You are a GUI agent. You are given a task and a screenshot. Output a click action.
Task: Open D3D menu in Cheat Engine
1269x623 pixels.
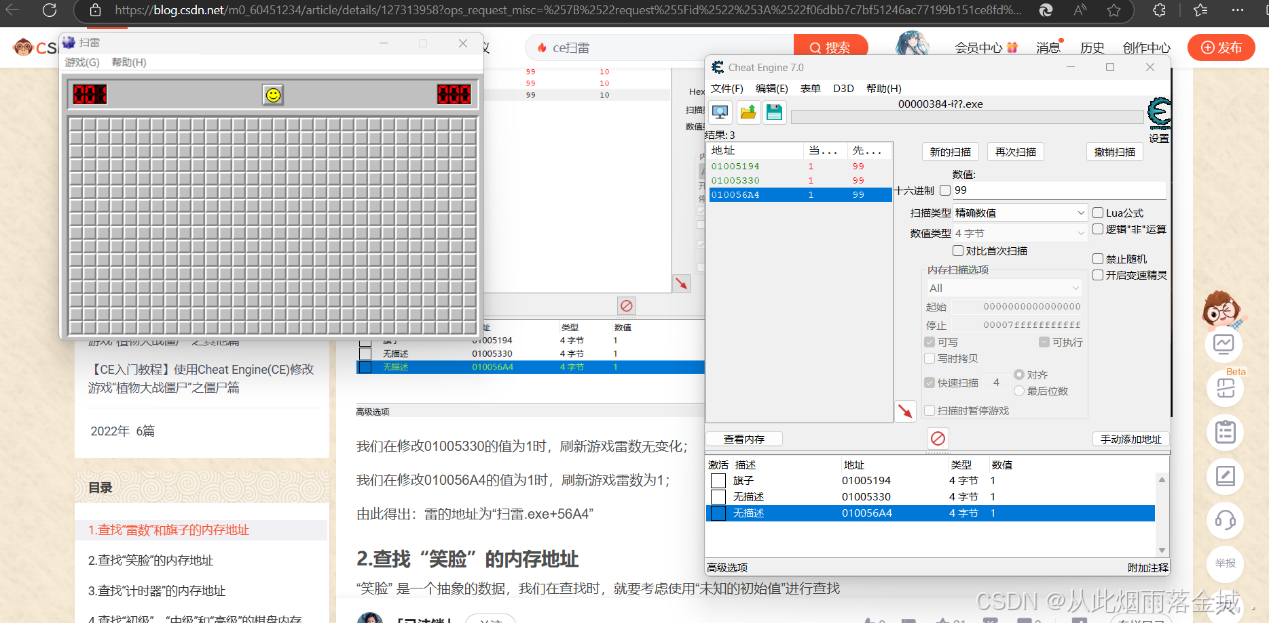click(843, 88)
